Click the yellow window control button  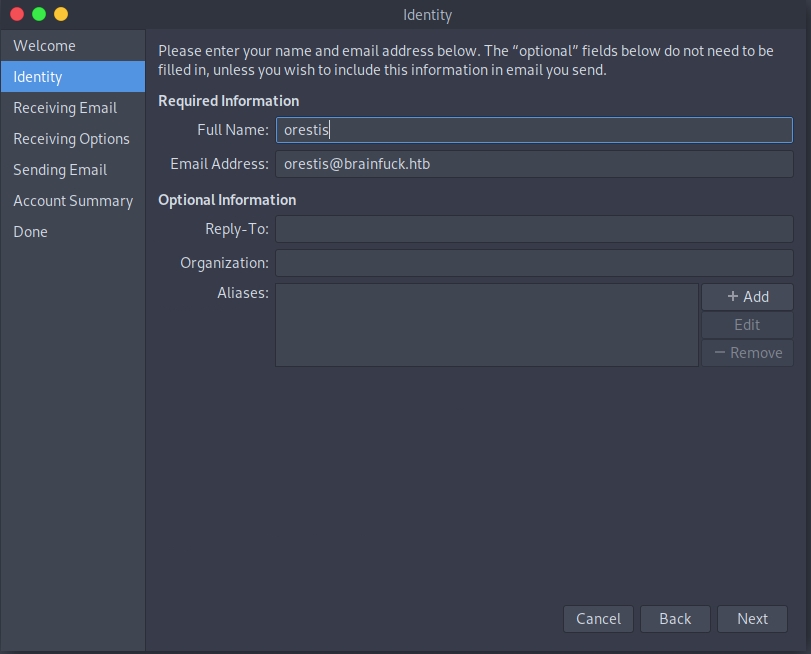click(61, 14)
